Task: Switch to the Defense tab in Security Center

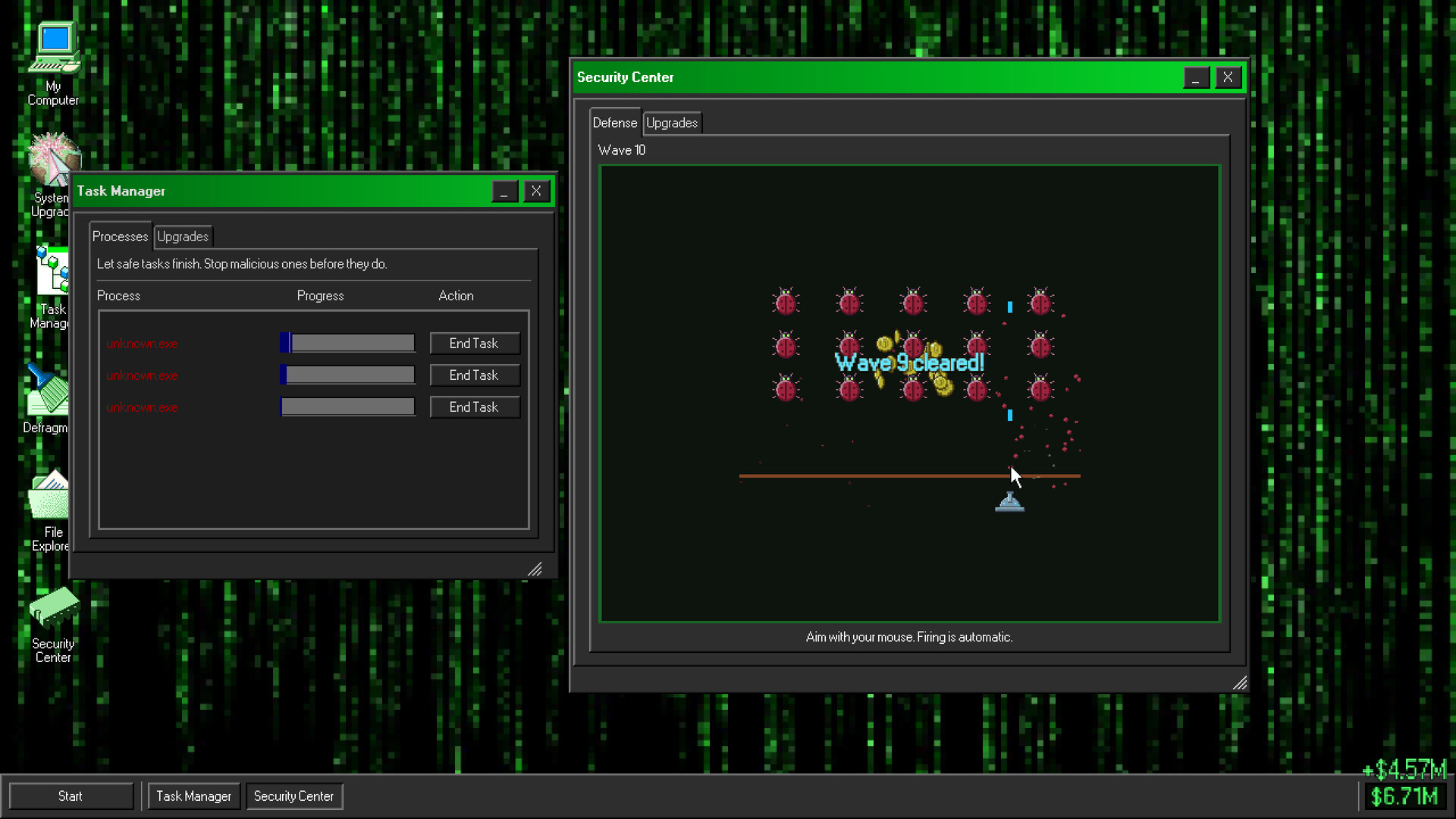Action: click(615, 123)
